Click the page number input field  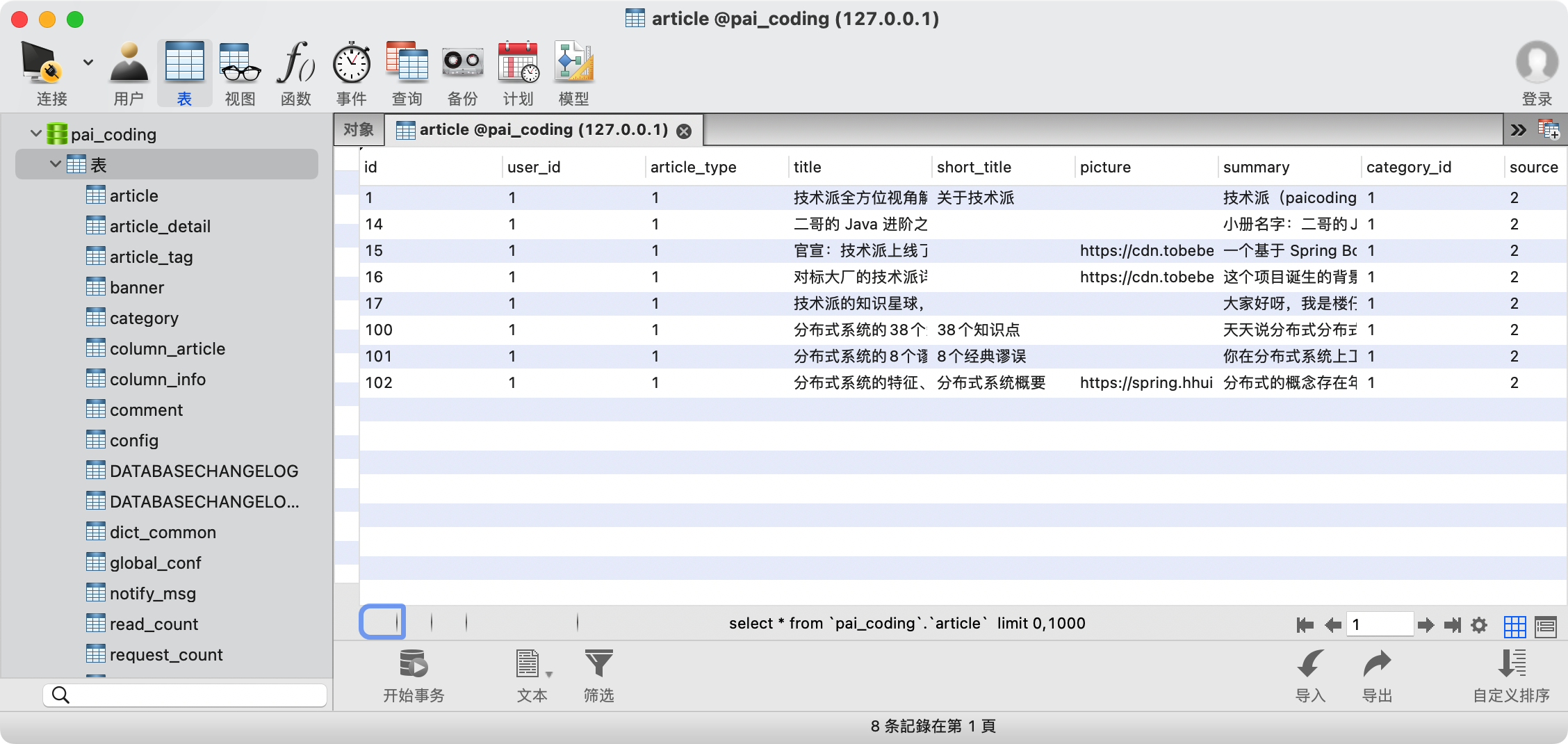click(x=1379, y=624)
